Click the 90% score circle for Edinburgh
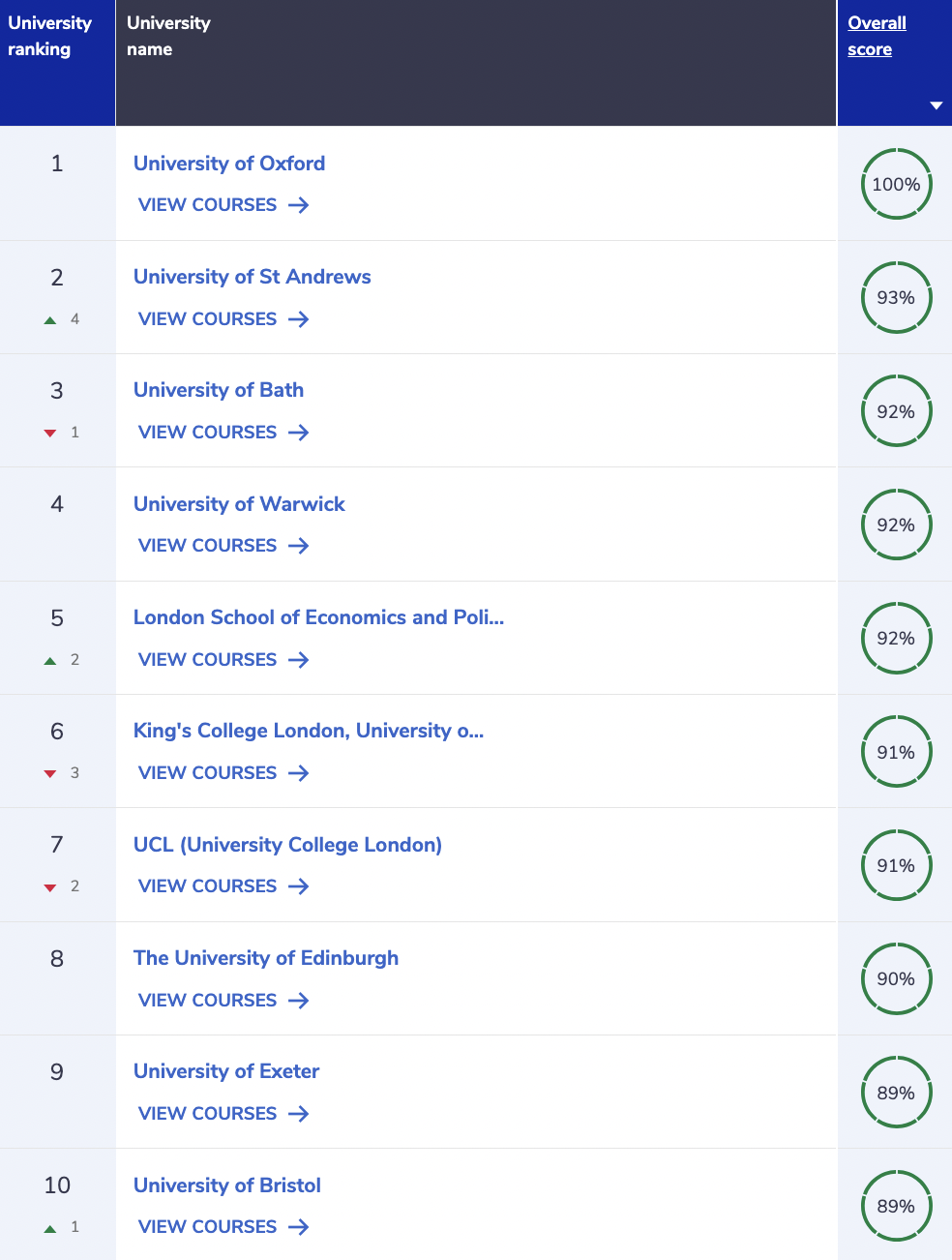952x1260 pixels. tap(896, 978)
